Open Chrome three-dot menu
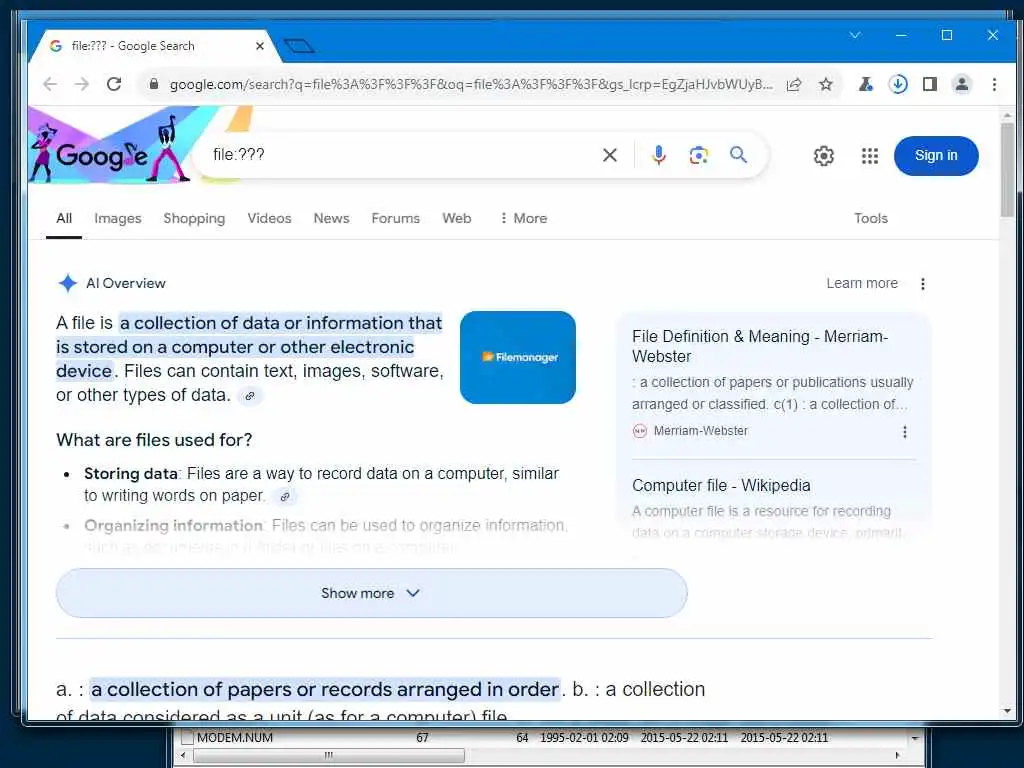Viewport: 1024px width, 768px height. (x=994, y=84)
